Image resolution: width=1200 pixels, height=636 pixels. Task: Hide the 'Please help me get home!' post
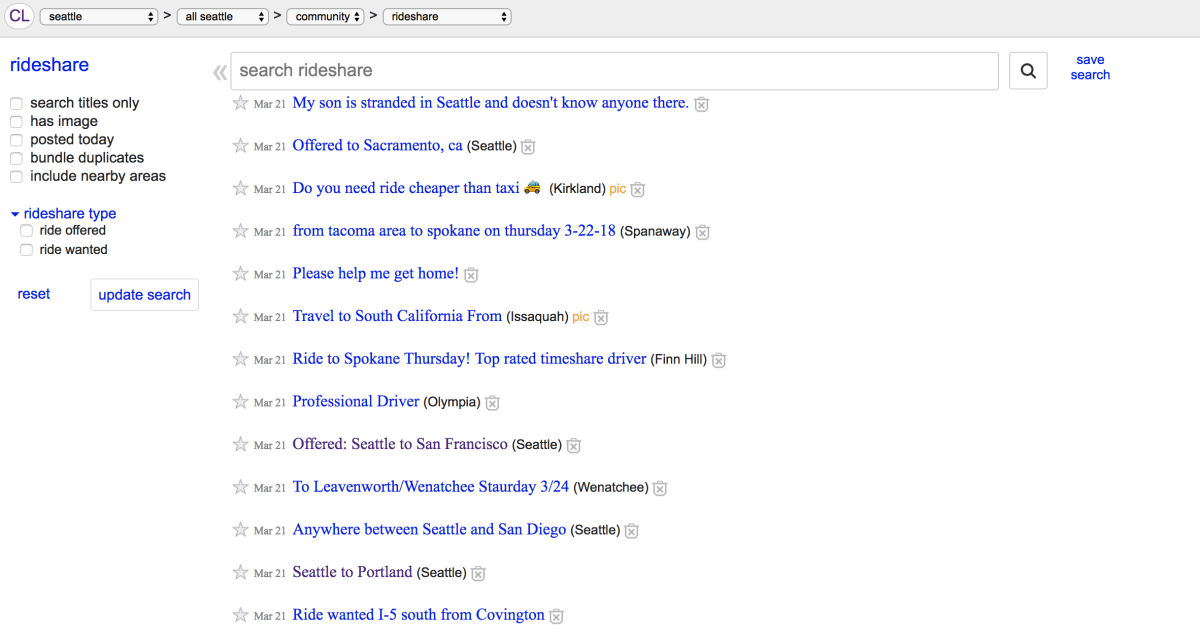[470, 275]
